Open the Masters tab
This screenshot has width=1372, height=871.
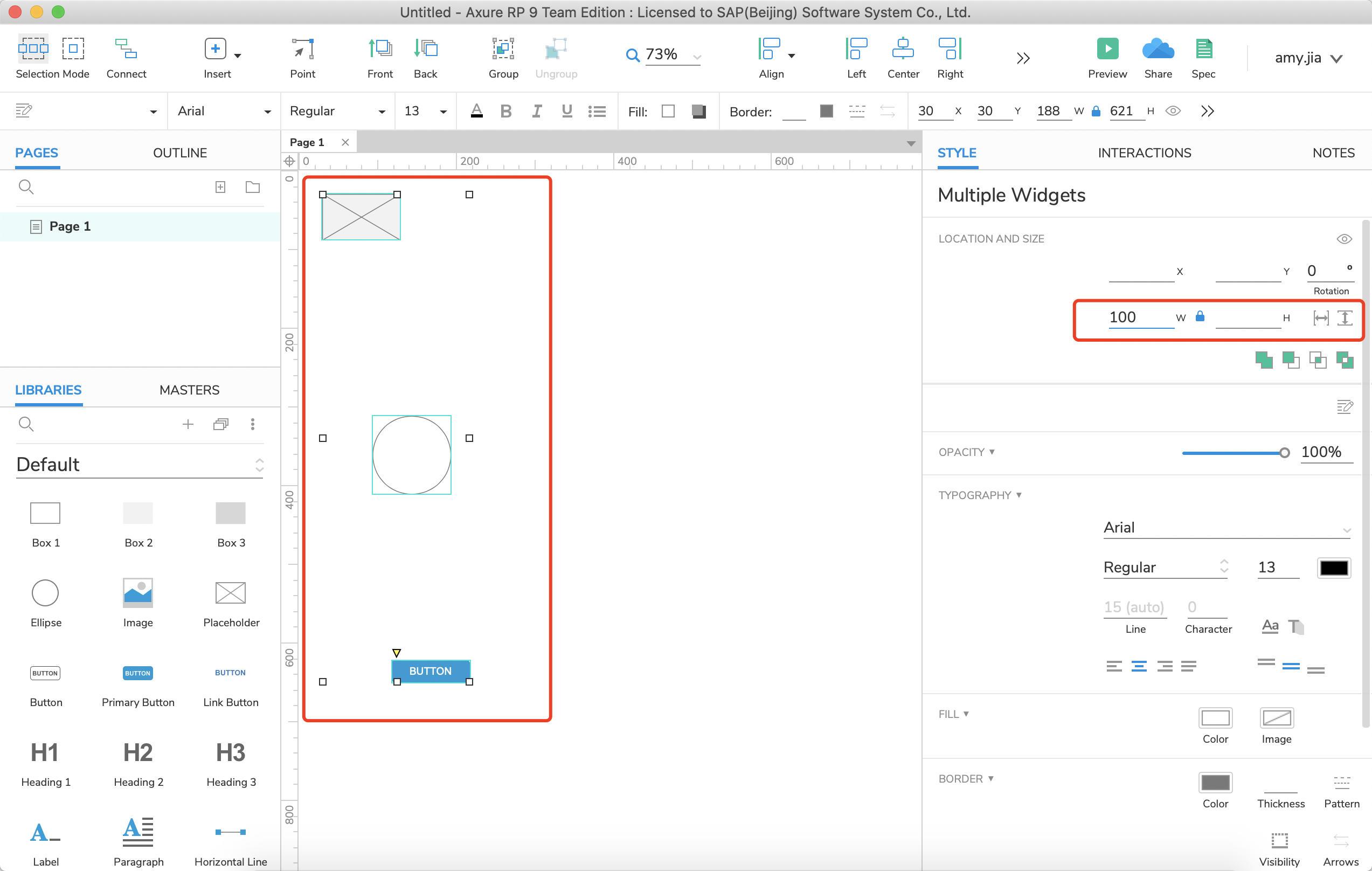coord(189,390)
